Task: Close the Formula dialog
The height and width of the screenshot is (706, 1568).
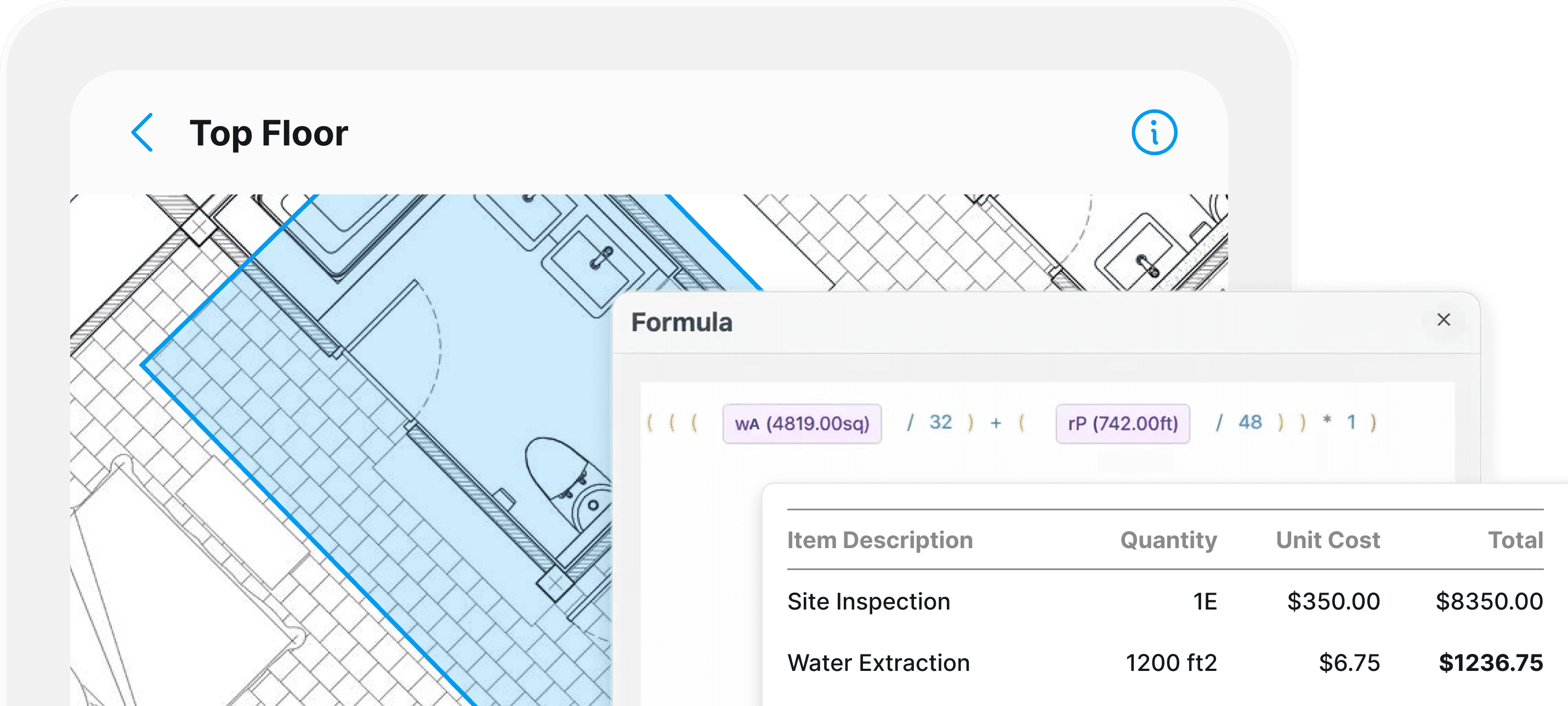Action: [x=1443, y=320]
